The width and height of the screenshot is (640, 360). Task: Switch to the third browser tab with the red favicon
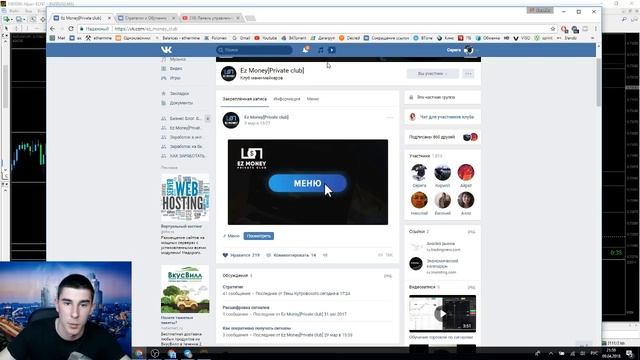210,18
